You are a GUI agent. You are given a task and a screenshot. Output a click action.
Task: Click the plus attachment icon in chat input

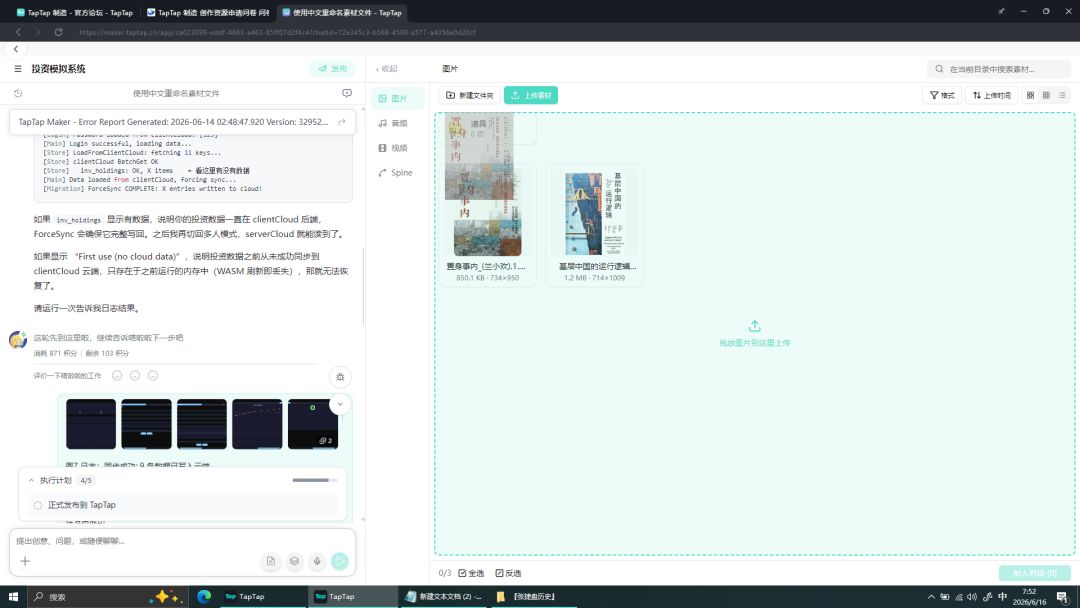point(25,561)
